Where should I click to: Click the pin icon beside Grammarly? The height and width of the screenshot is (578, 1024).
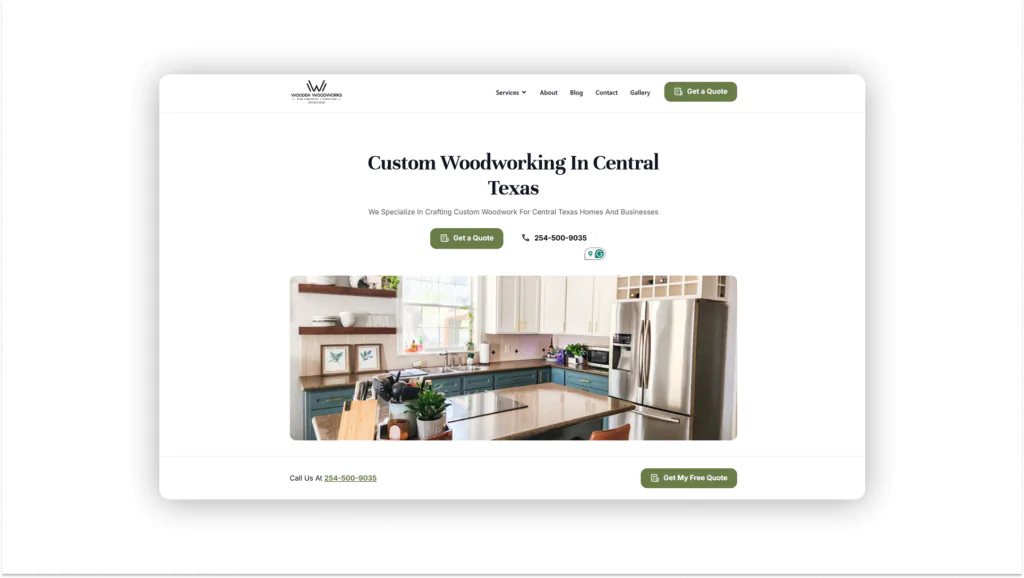tap(590, 254)
